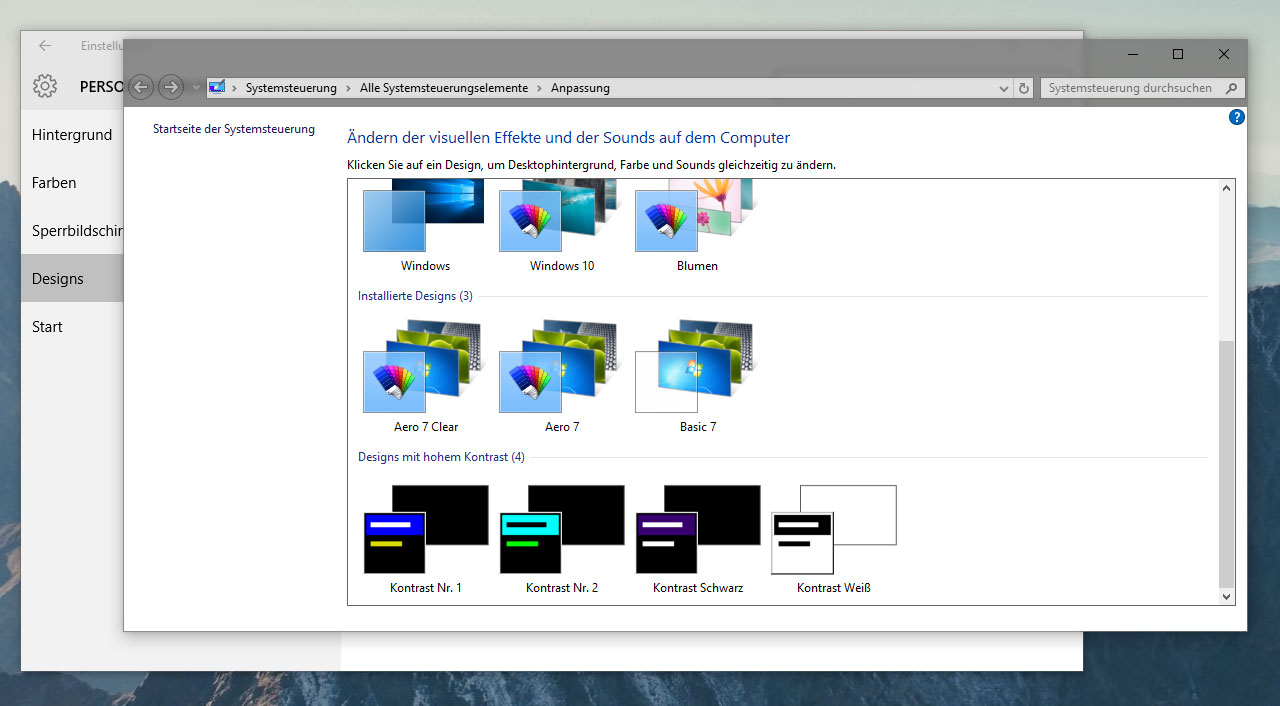Click the refresh button in address bar

point(1023,88)
